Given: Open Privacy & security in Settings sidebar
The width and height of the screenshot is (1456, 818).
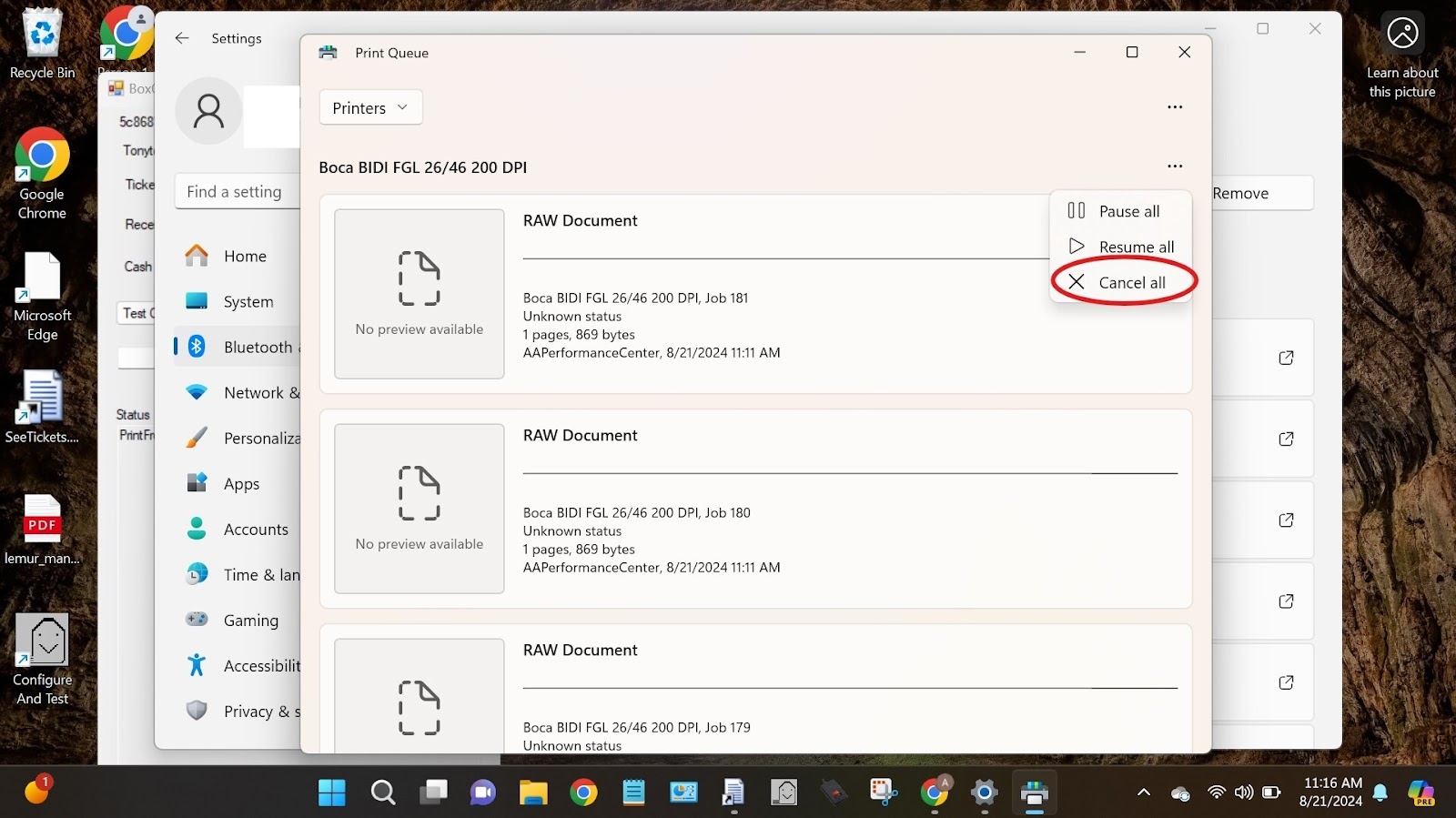Looking at the screenshot, I should pos(237,711).
